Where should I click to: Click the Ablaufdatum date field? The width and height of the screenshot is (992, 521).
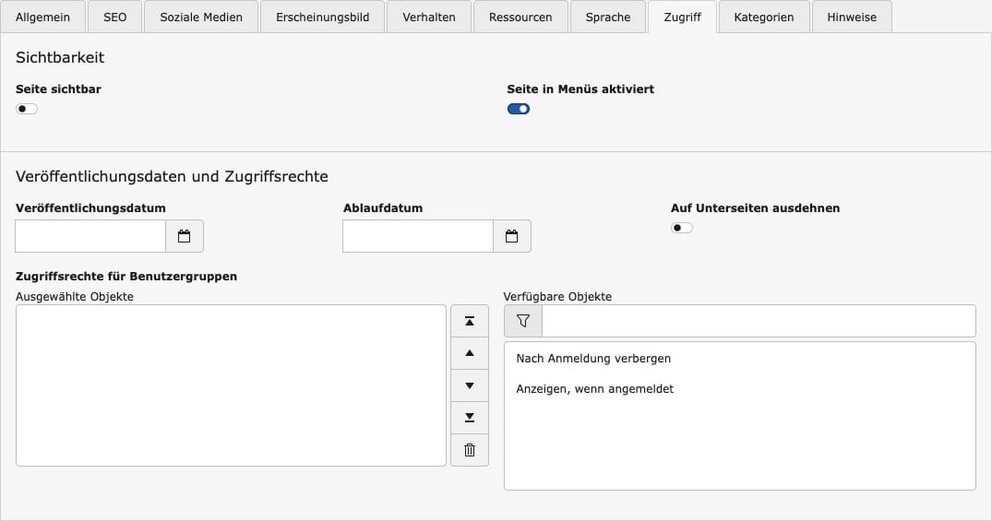[418, 237]
